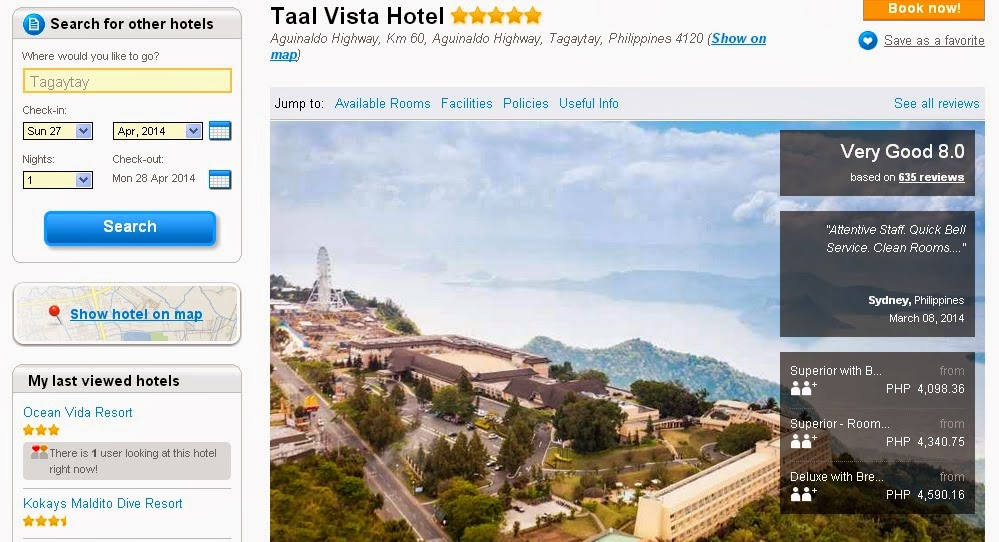Go to the Policies section

[526, 103]
